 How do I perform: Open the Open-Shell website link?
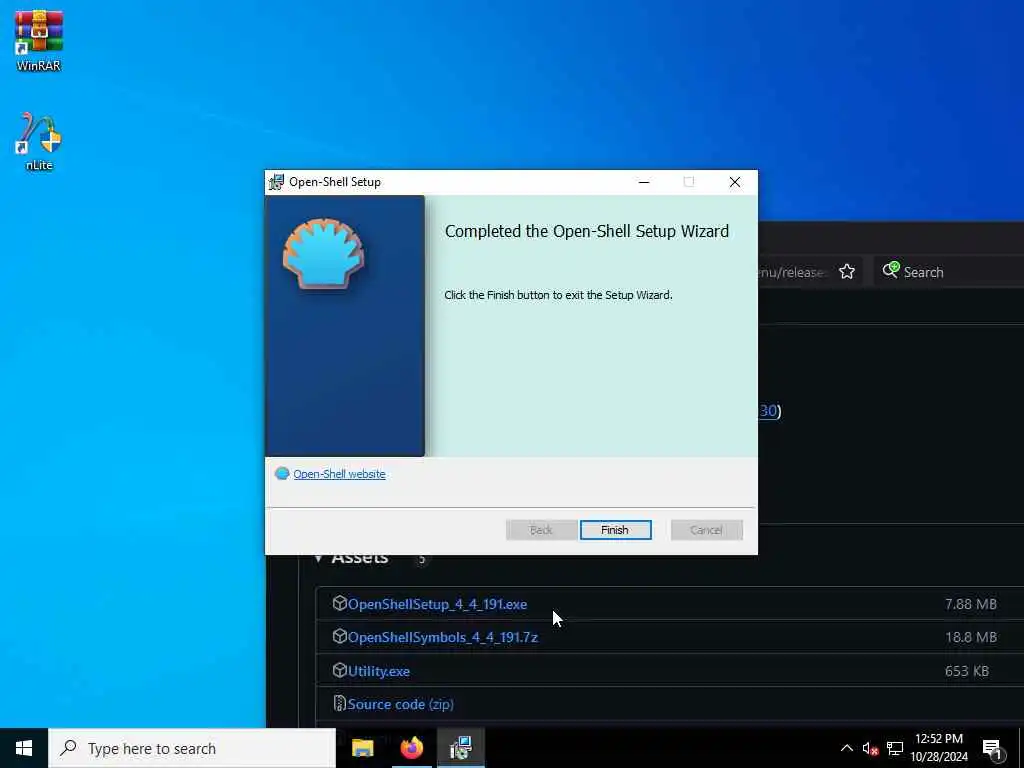pos(339,474)
